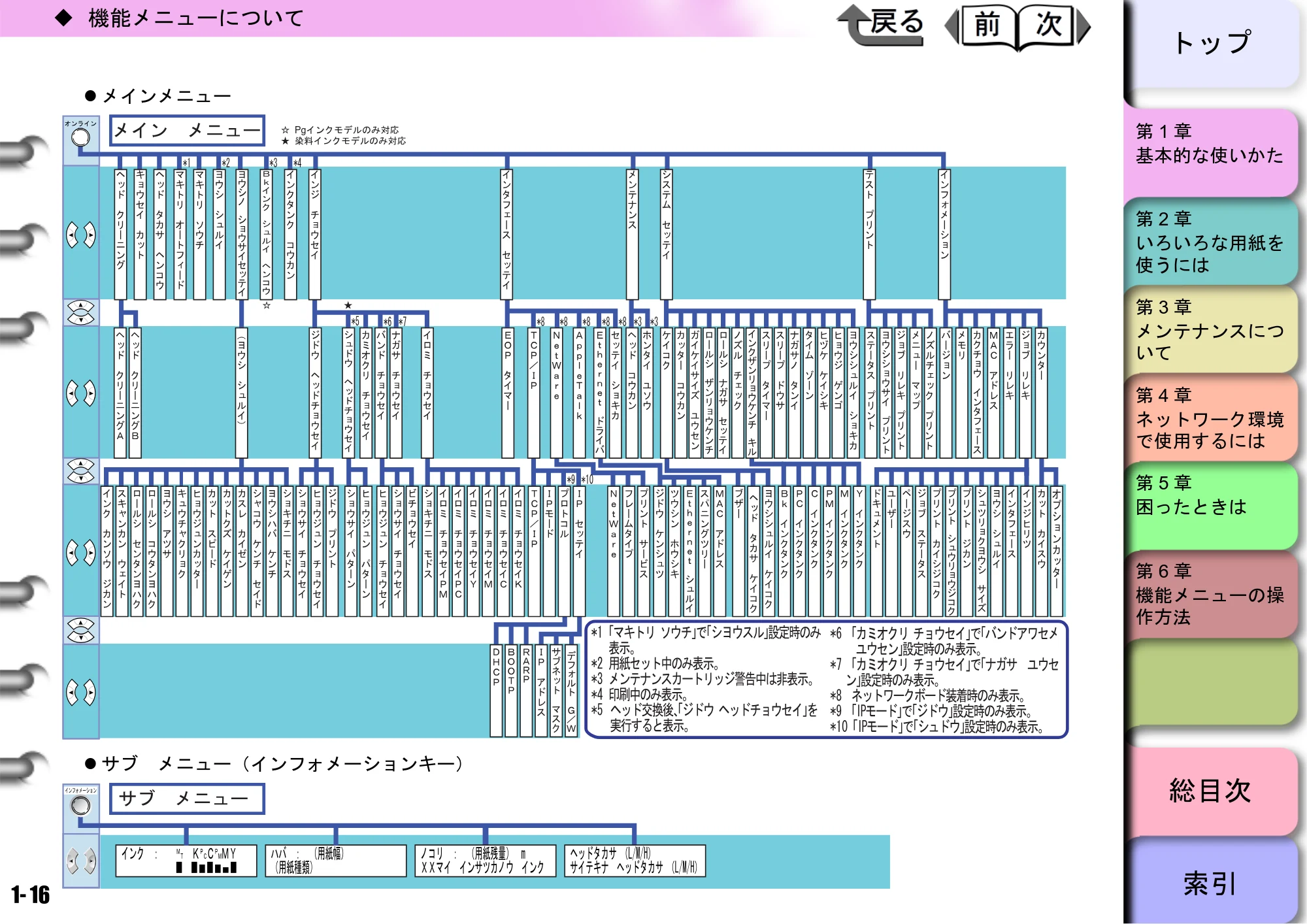The width and height of the screenshot is (1307, 924).
Task: Click the システム セッテイ menu item
Action: tap(666, 234)
